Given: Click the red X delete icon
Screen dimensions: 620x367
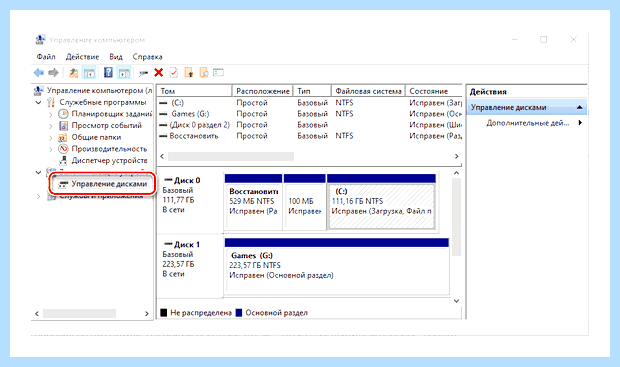Looking at the screenshot, I should click(x=159, y=73).
